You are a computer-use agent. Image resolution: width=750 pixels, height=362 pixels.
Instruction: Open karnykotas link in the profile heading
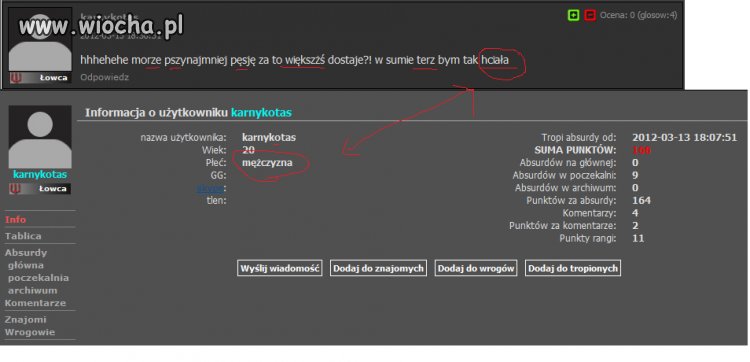coord(261,113)
